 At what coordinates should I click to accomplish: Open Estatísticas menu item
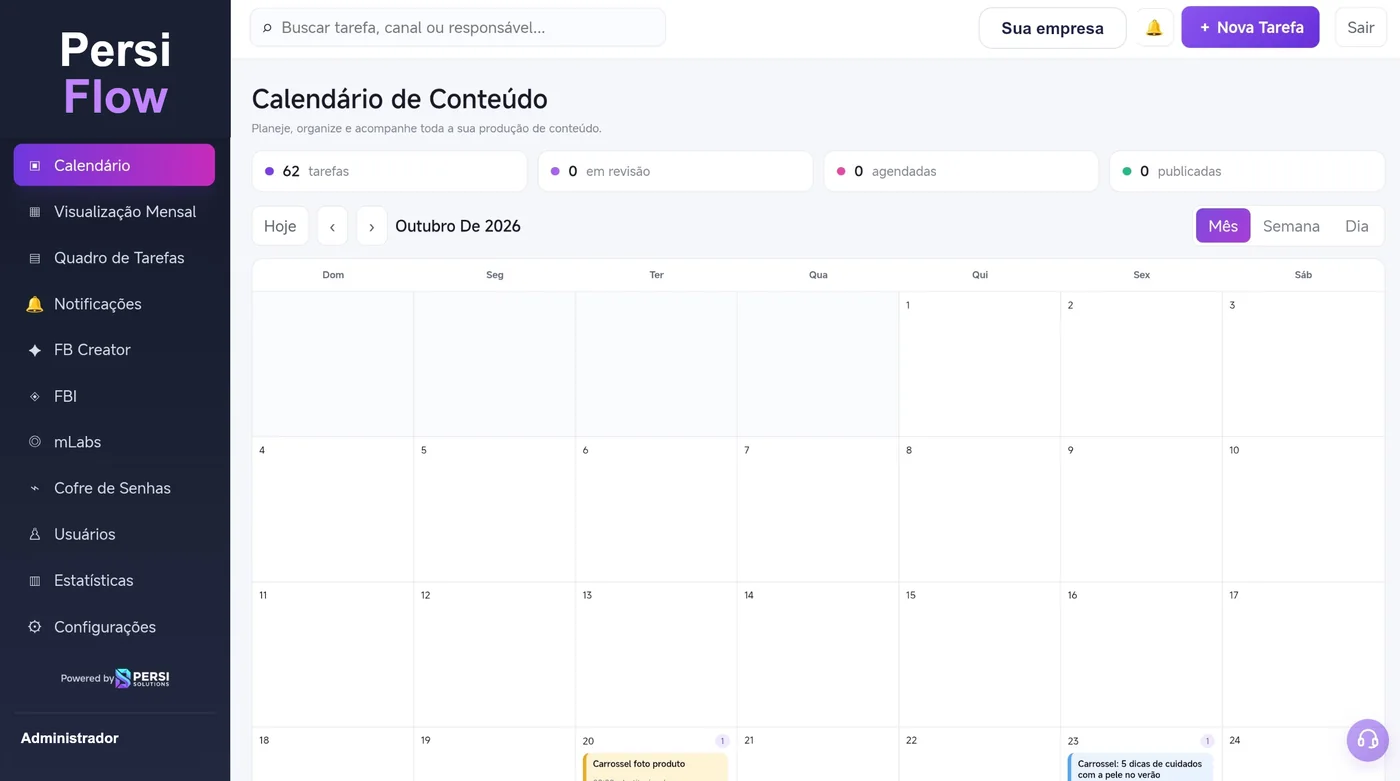pyautogui.click(x=114, y=580)
